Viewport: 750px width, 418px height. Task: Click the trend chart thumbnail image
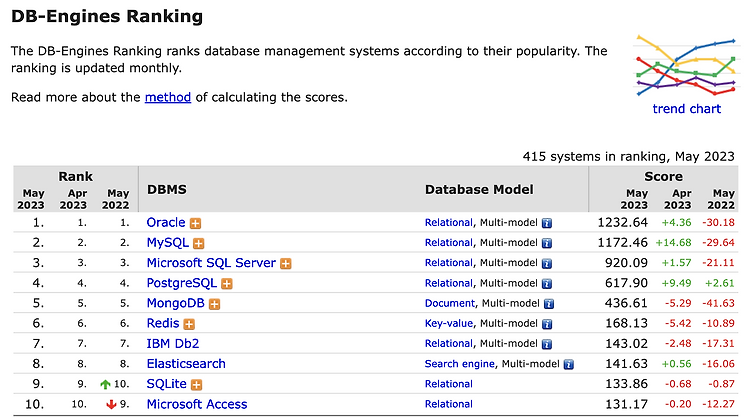[x=686, y=66]
